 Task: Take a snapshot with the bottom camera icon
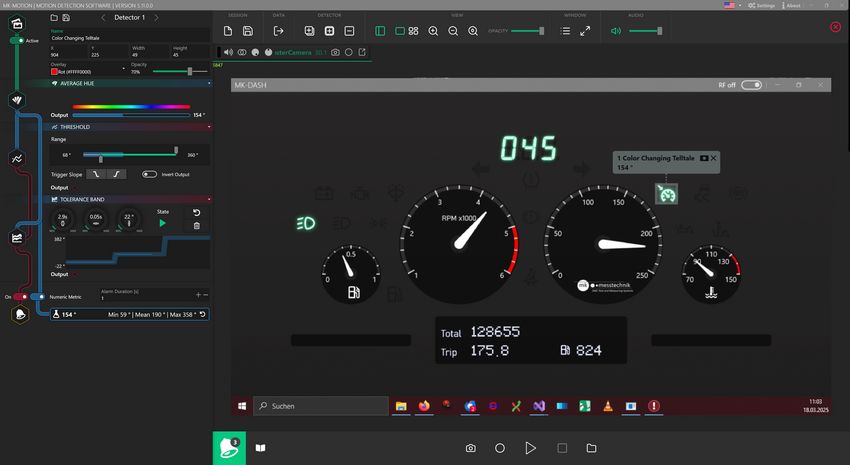coord(470,448)
